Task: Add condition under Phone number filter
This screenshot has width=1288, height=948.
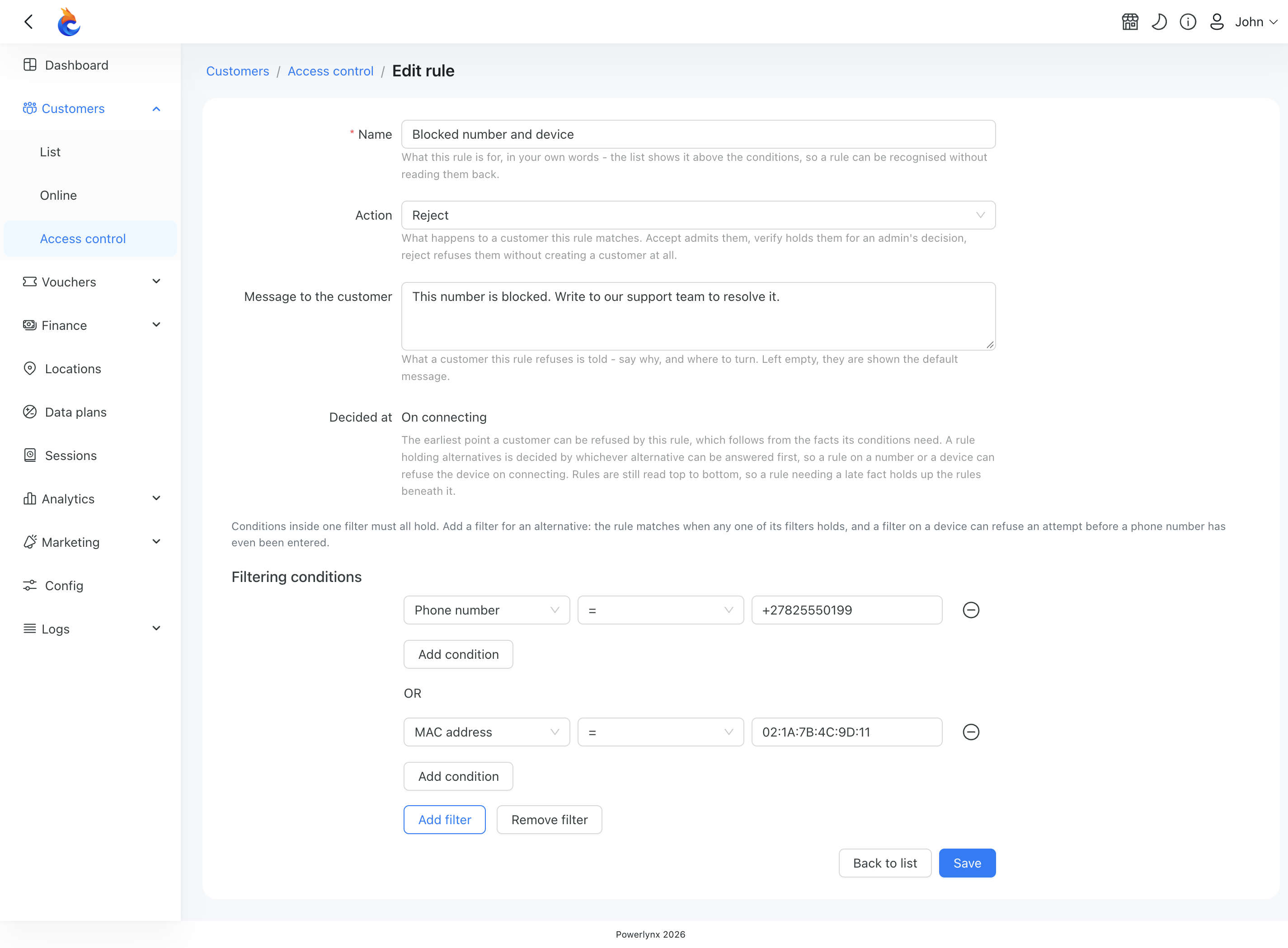Action: click(458, 654)
